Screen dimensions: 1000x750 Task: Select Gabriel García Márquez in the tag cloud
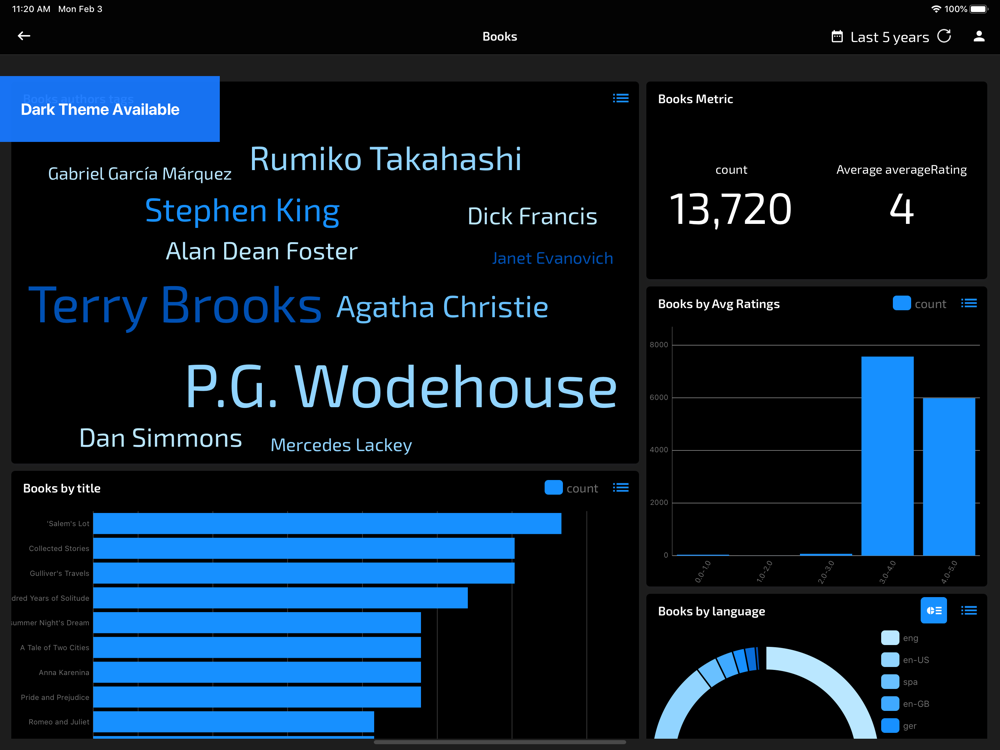point(140,174)
